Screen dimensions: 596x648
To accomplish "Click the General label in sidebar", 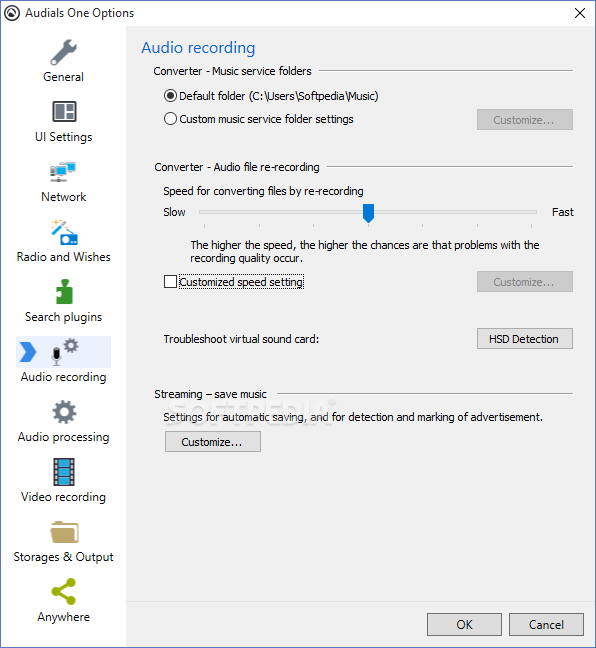I will coord(63,77).
